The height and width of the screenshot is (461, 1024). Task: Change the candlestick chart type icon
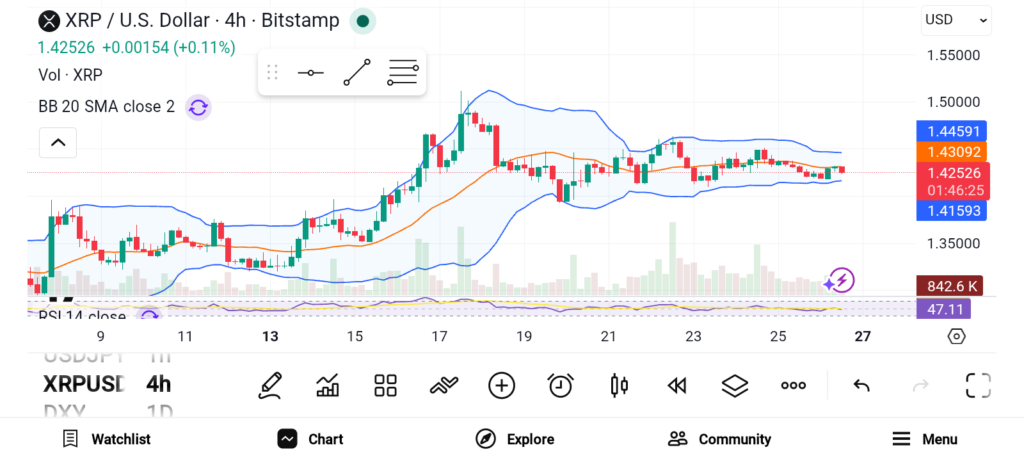pyautogui.click(x=619, y=385)
